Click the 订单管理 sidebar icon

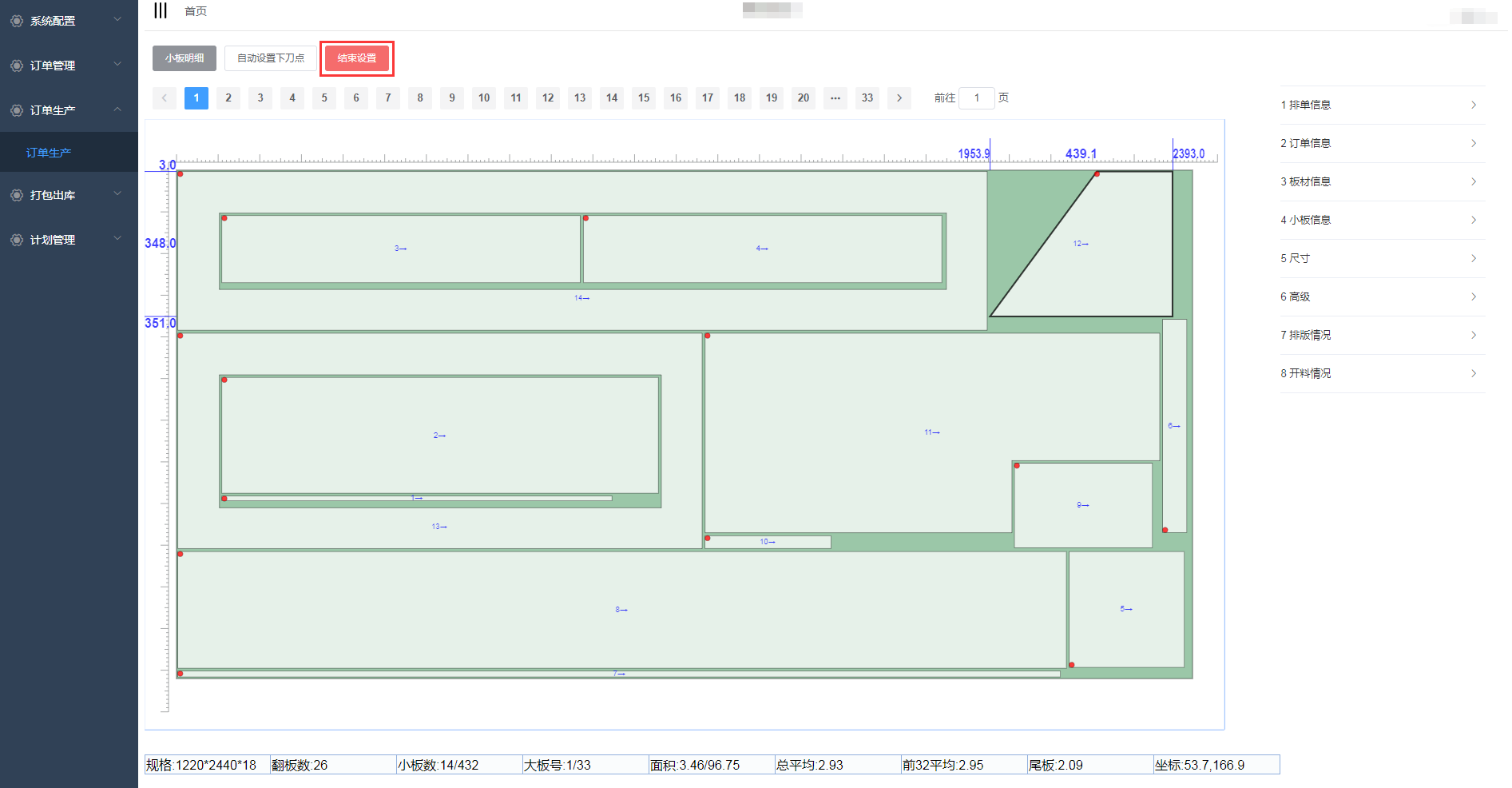tap(17, 66)
